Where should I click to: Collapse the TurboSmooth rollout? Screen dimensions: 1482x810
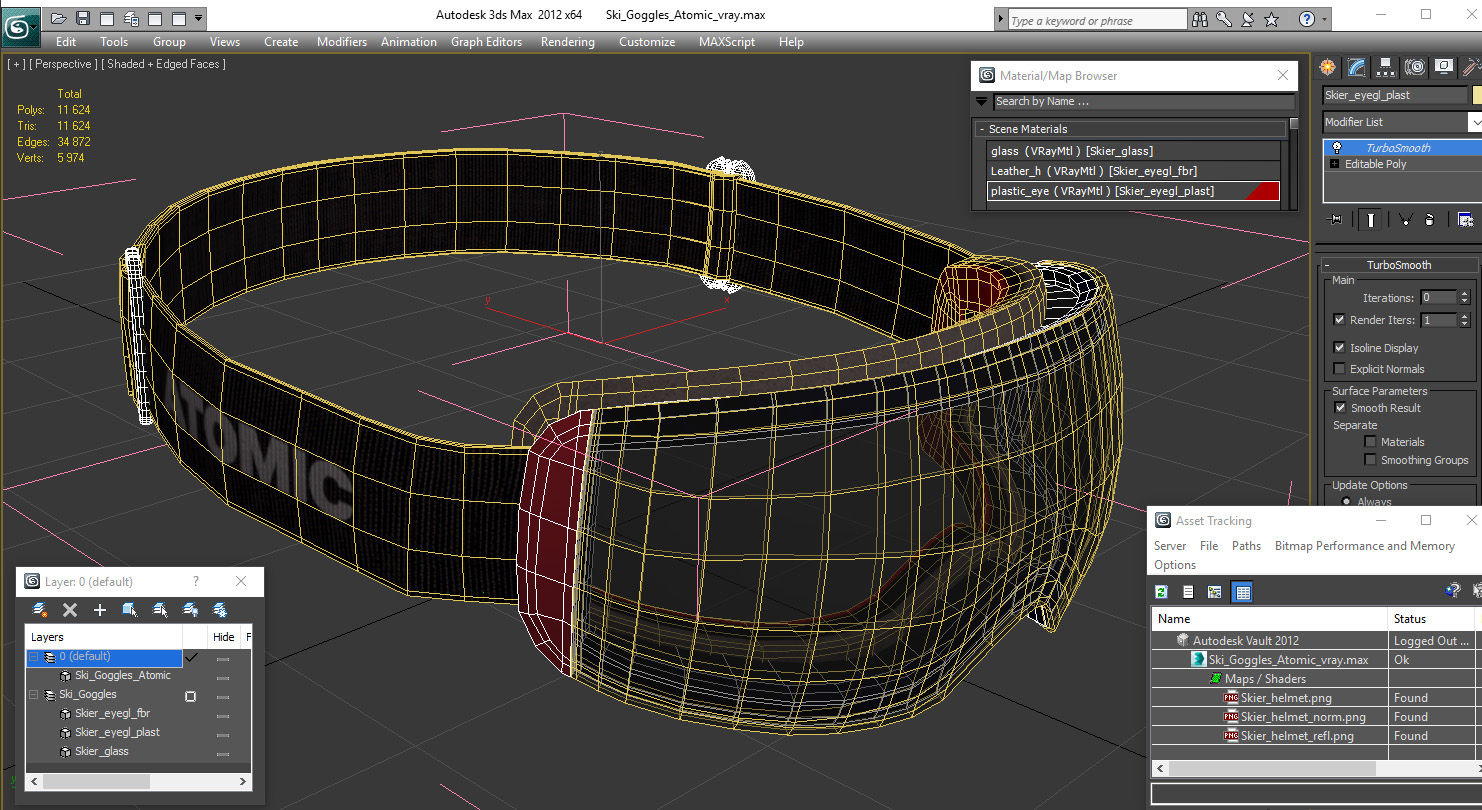click(x=1327, y=265)
